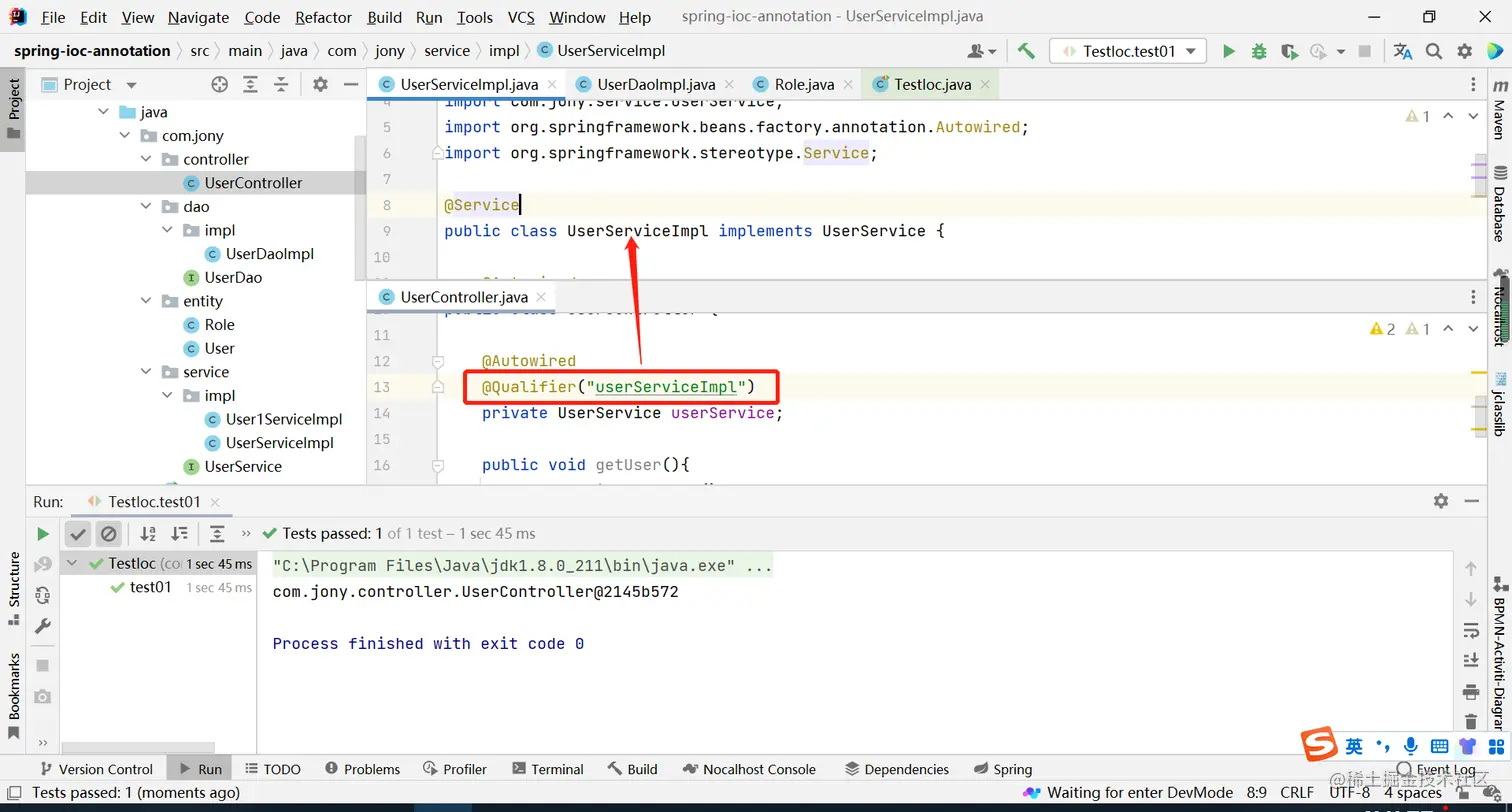Collapse all nodes in Project panel
Screen dimensions: 1512x812
click(x=281, y=85)
